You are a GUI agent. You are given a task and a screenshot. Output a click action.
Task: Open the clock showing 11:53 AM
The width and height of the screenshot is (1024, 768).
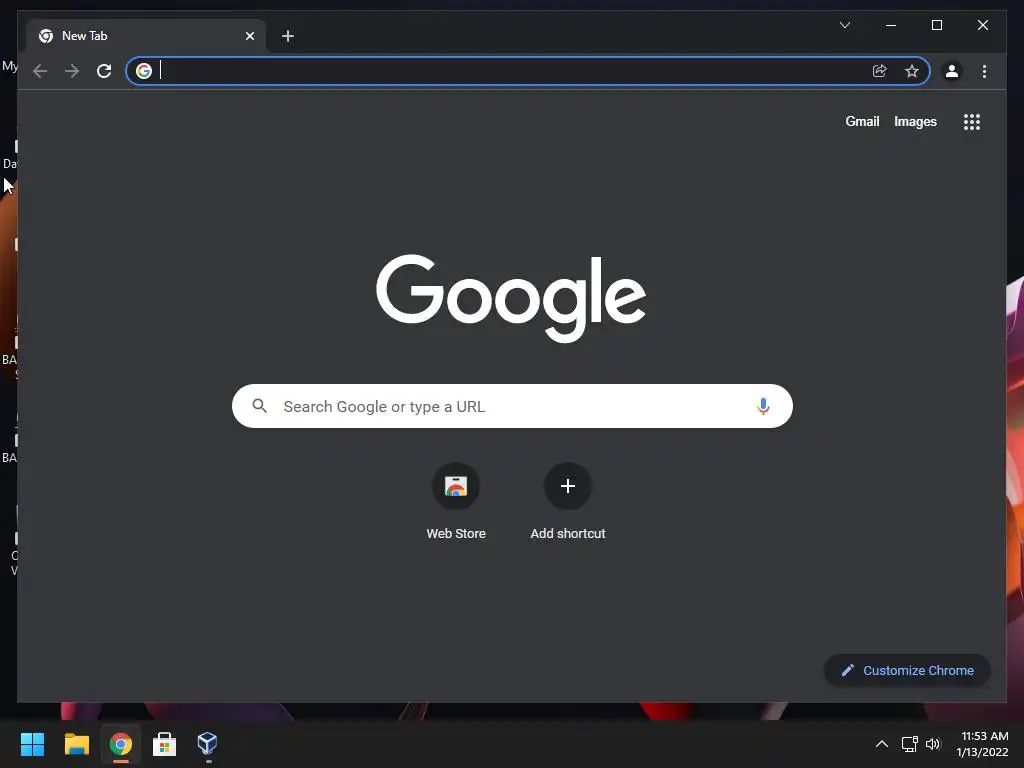click(x=982, y=744)
